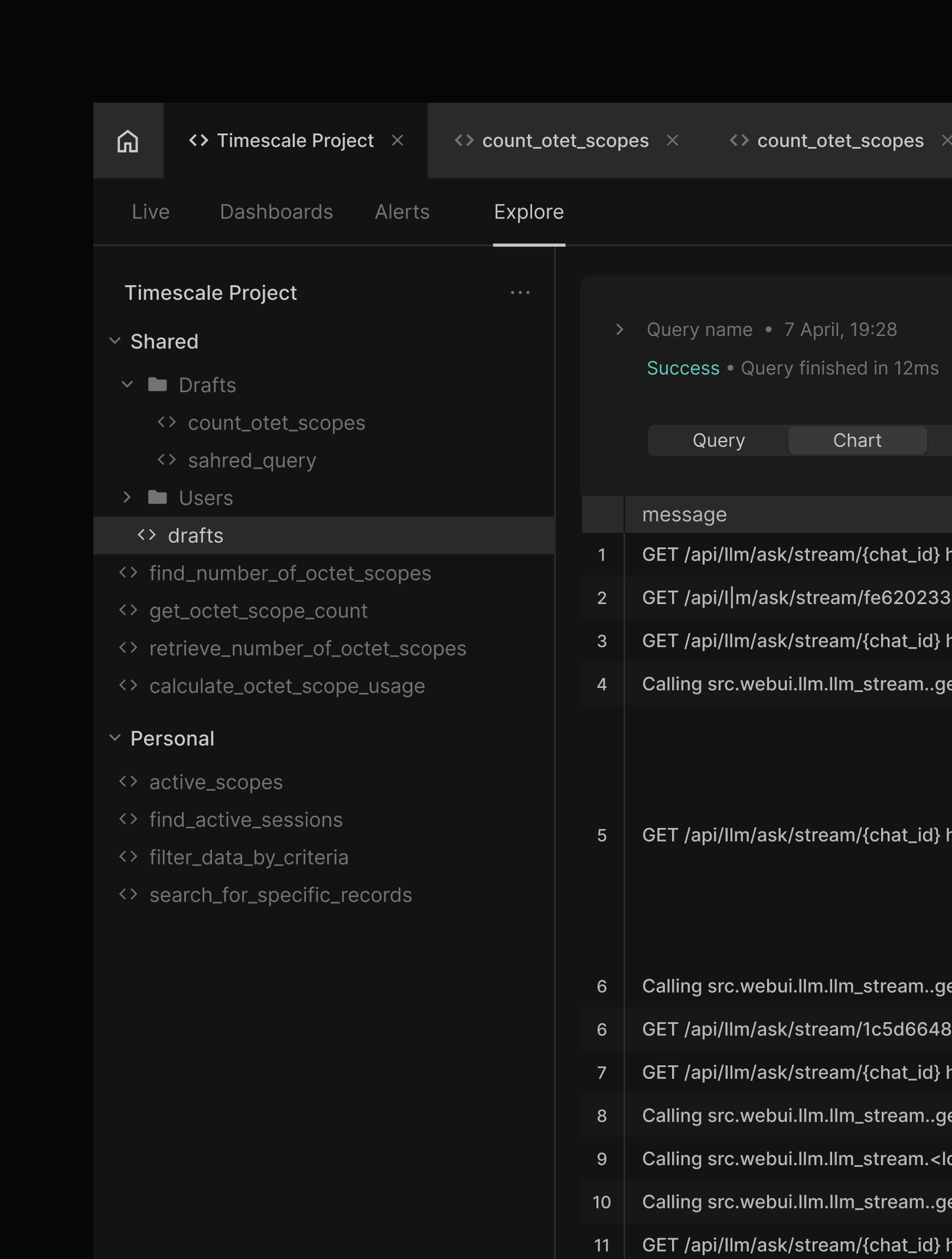
Task: Close the first count_otet_scopes tab
Action: 672,140
